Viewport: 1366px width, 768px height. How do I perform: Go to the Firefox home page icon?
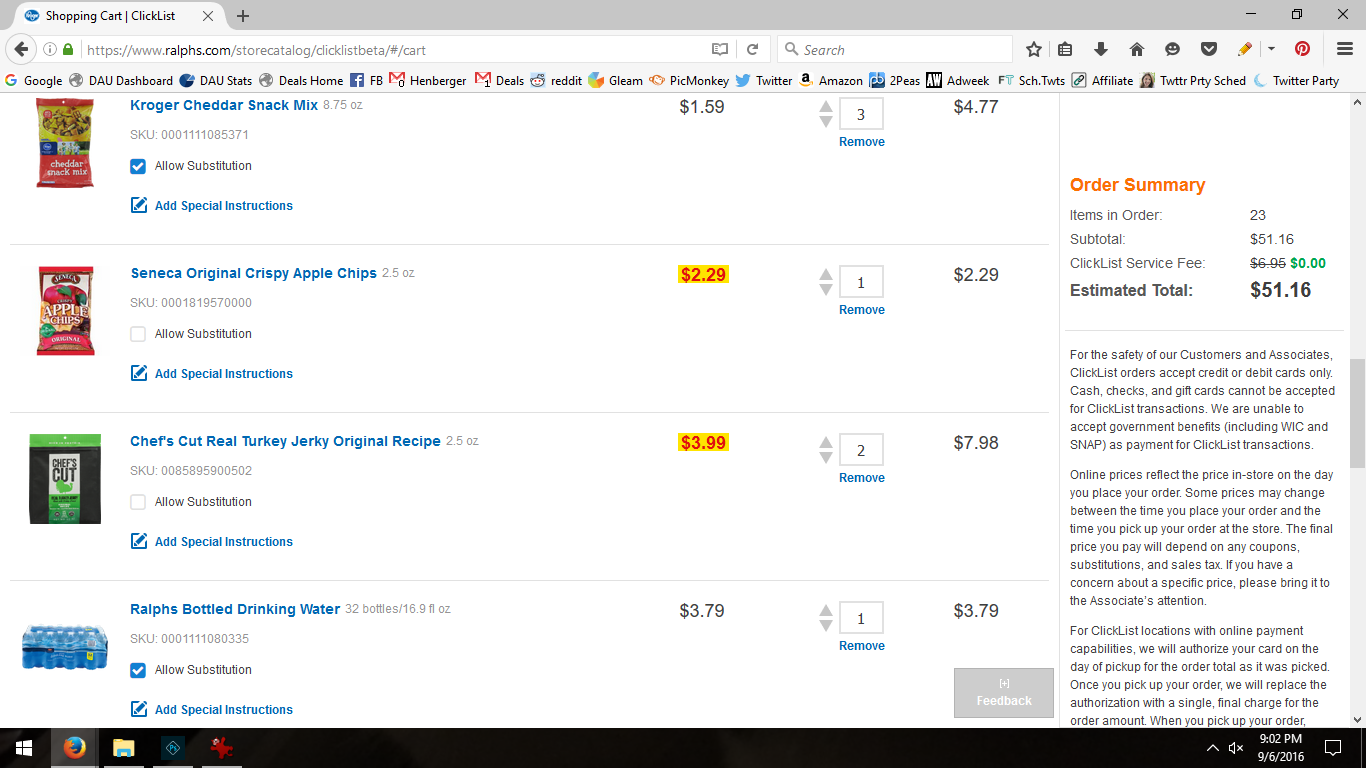1137,49
